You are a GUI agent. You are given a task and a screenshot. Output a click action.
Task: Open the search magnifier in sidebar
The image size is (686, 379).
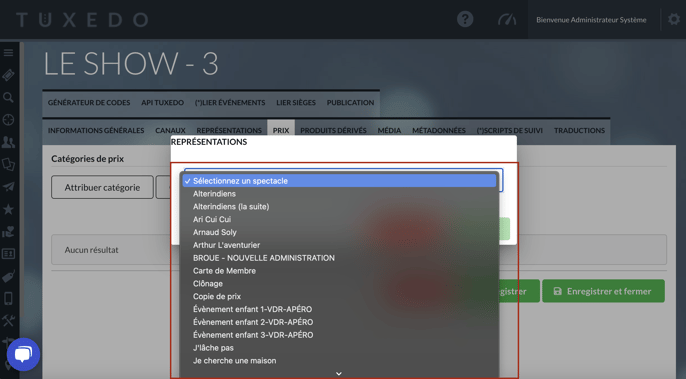(x=8, y=98)
